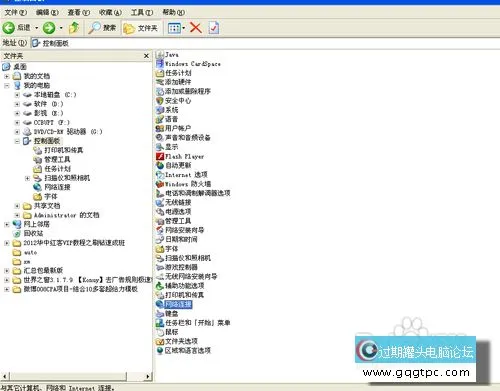This screenshot has width=500, height=391.
Task: Select DVD/CD-RW 驱动器 (G:) in tree
Action: tap(63, 132)
